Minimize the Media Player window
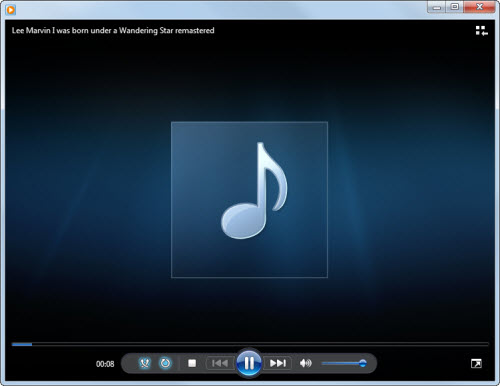The height and width of the screenshot is (386, 500). pos(437,7)
